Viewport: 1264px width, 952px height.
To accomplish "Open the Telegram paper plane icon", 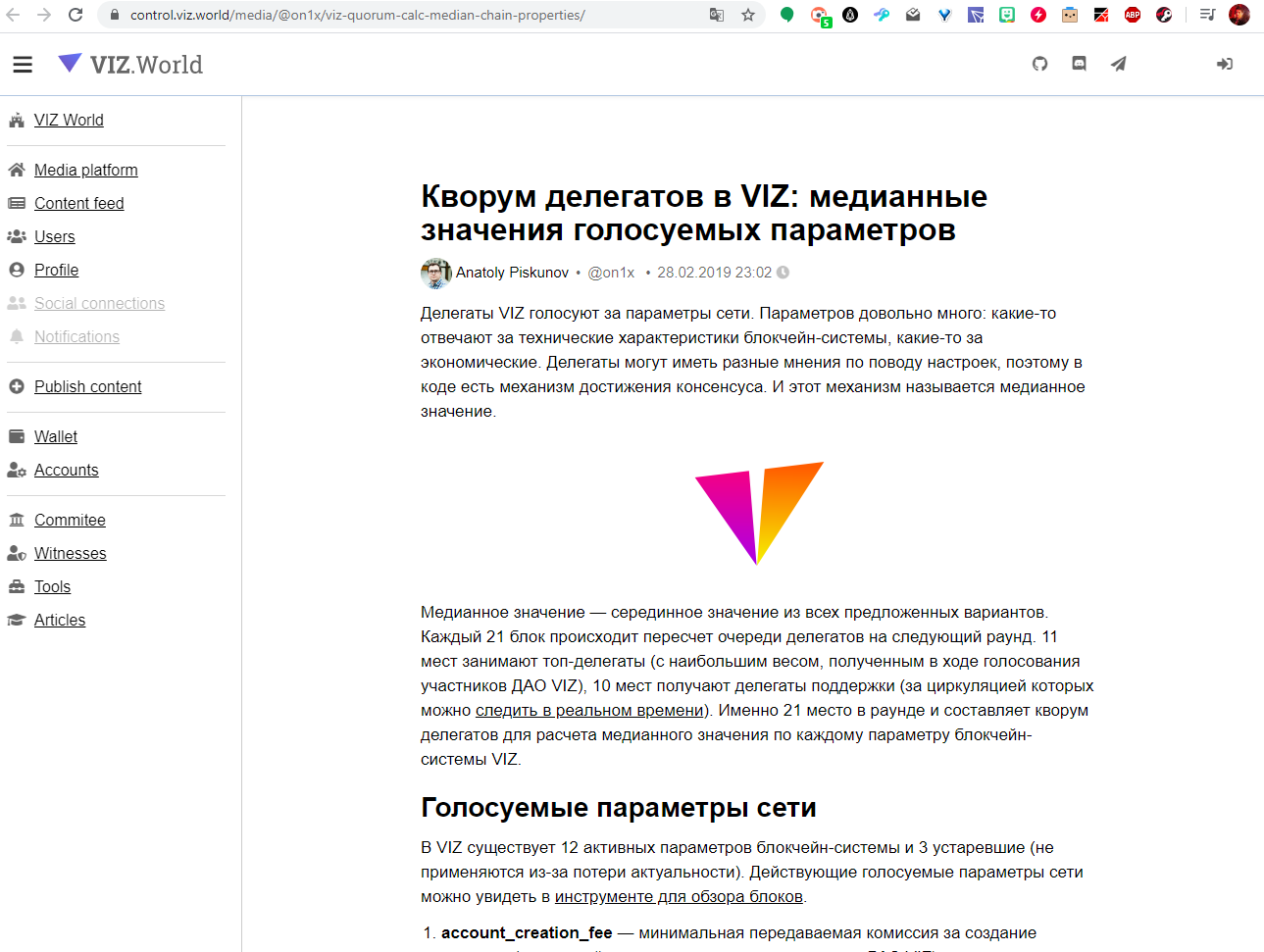I will click(x=1119, y=64).
